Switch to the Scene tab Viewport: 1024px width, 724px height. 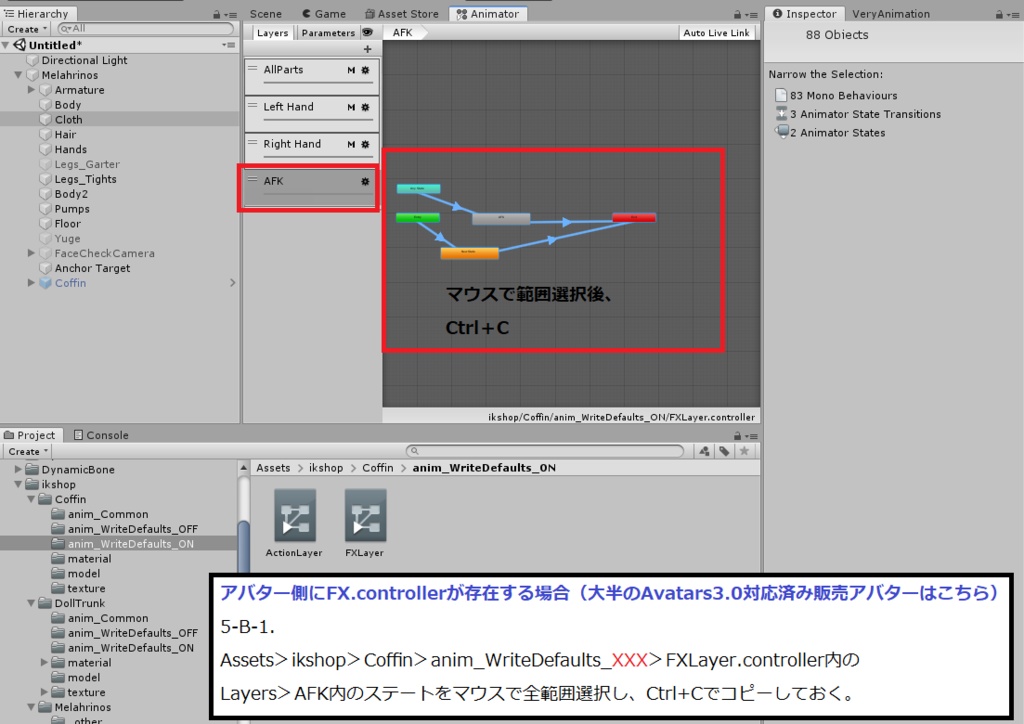[x=265, y=13]
